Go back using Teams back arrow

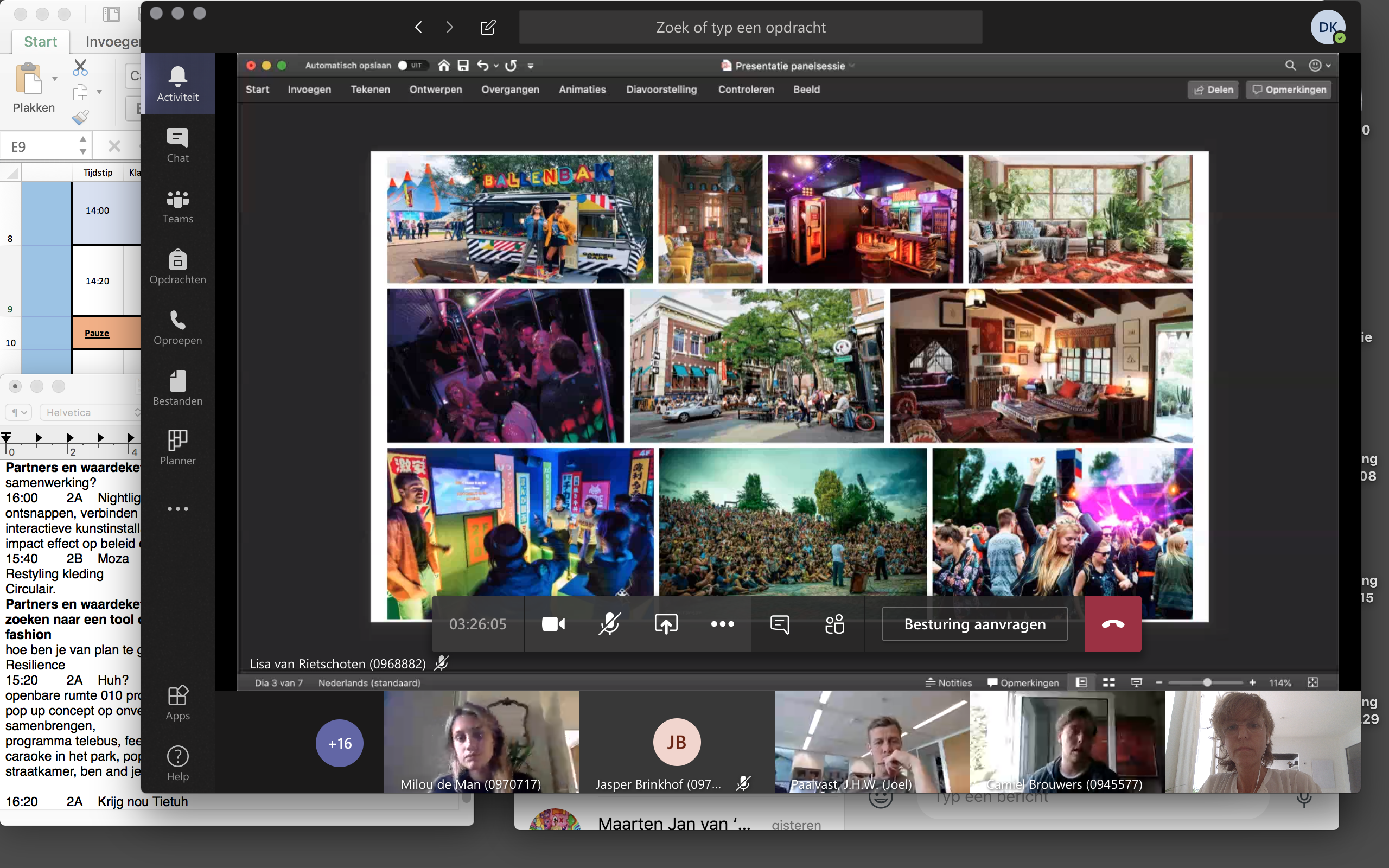pyautogui.click(x=418, y=27)
